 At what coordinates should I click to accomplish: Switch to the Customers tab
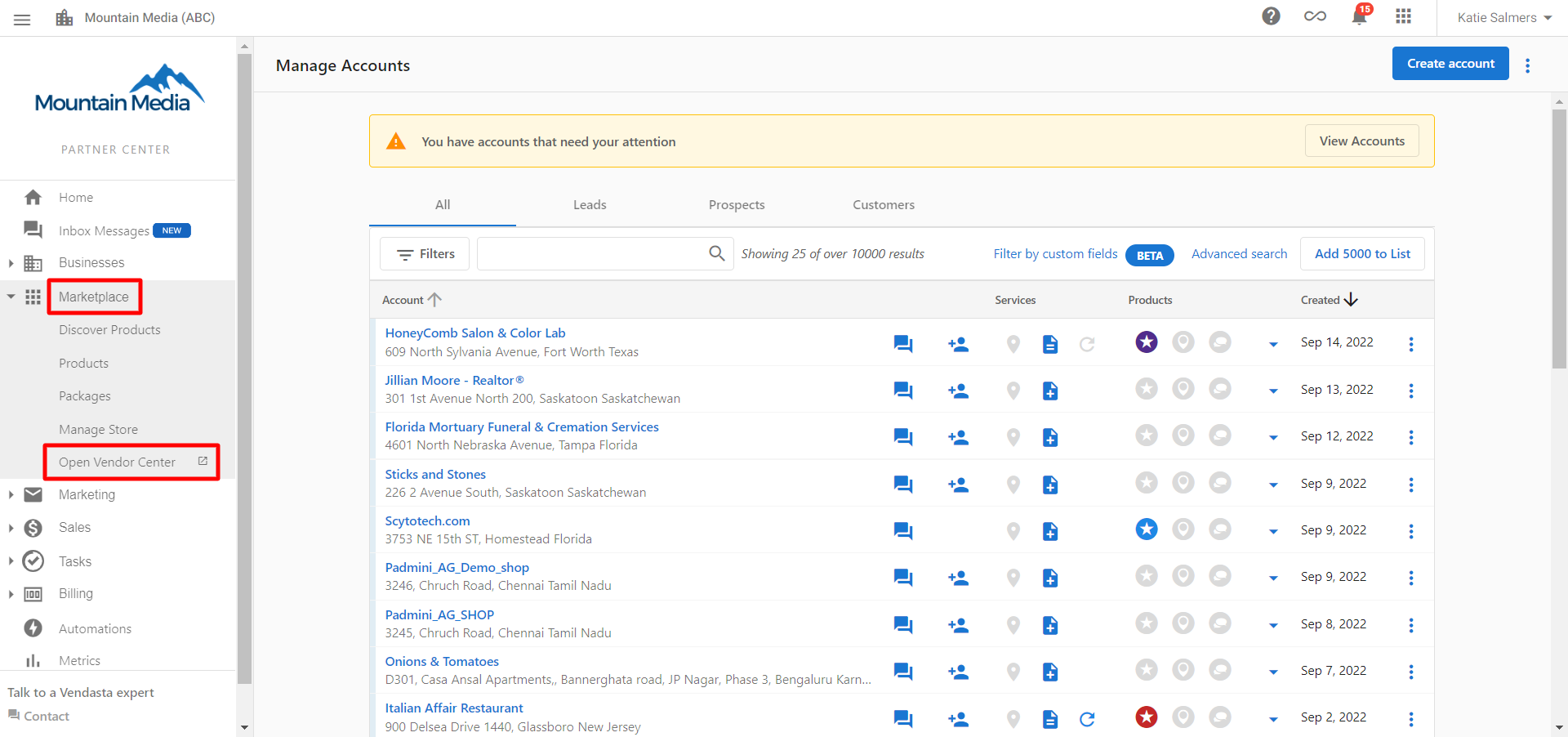pyautogui.click(x=884, y=205)
